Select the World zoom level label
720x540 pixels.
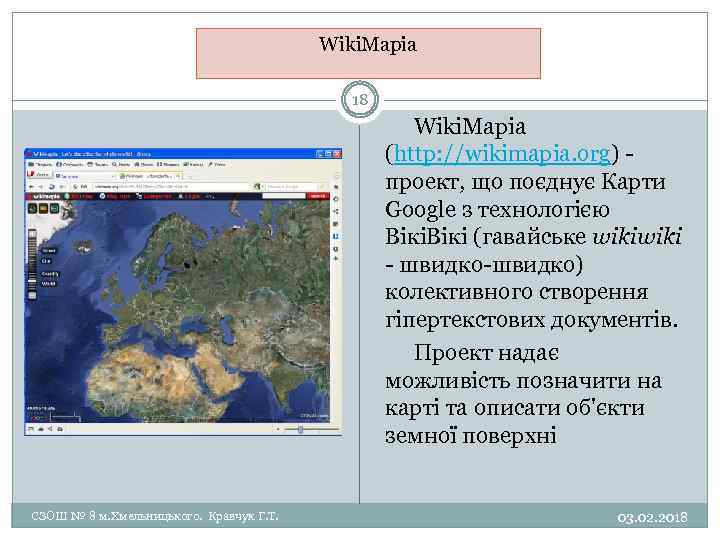pos(49,284)
